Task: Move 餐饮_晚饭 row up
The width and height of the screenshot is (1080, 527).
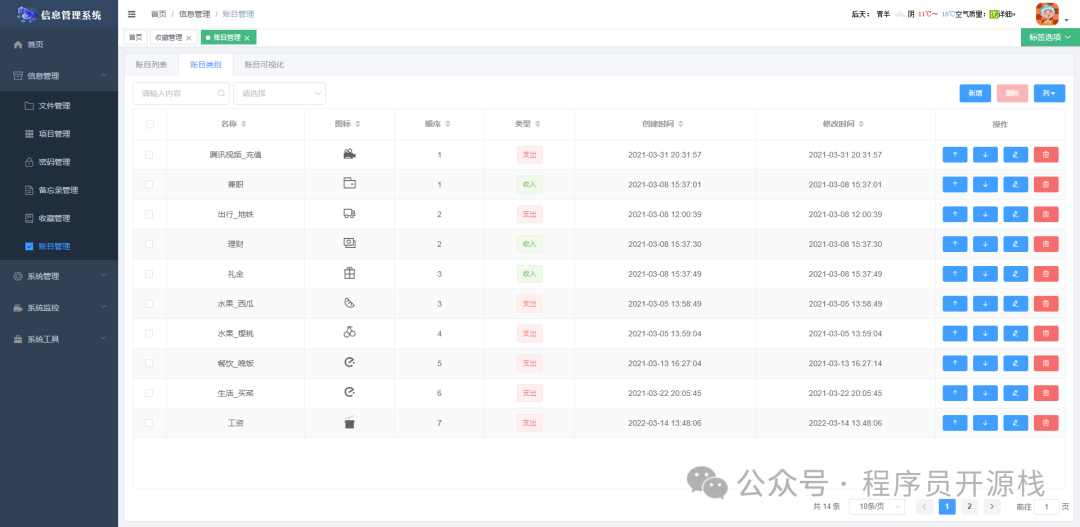Action: [x=955, y=363]
